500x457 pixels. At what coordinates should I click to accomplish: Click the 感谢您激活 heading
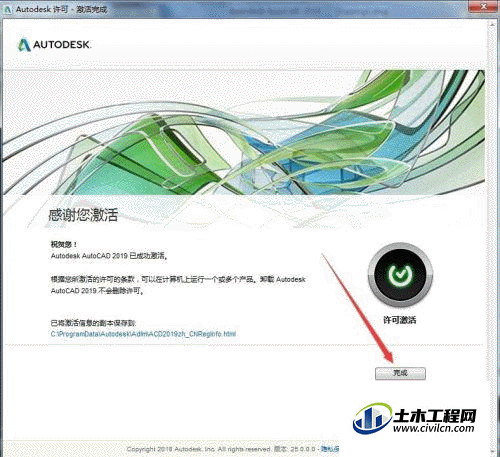point(83,215)
